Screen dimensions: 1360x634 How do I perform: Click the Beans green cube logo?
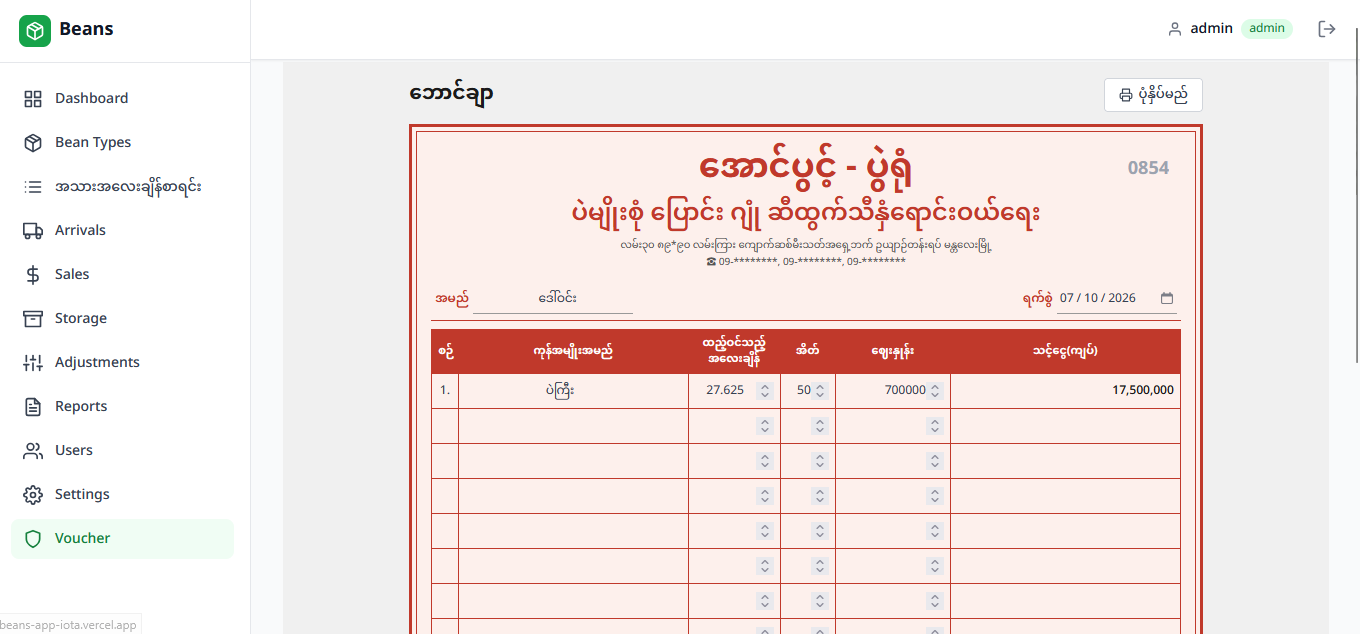[35, 30]
